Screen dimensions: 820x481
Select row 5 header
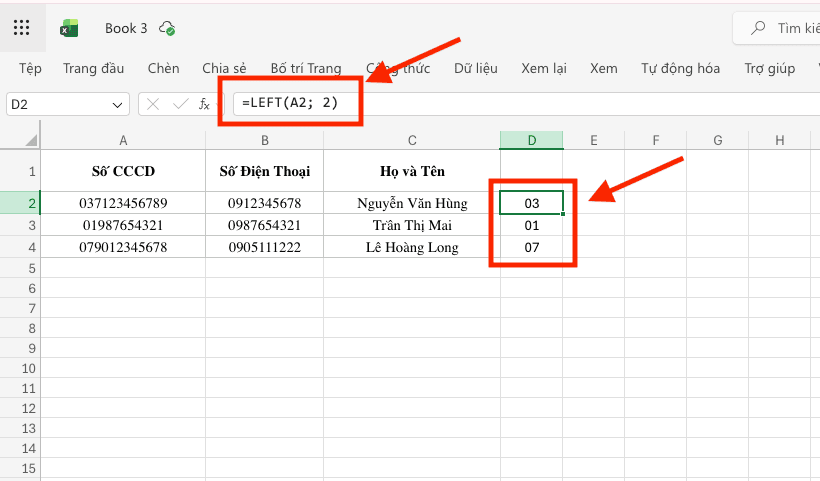click(20, 268)
